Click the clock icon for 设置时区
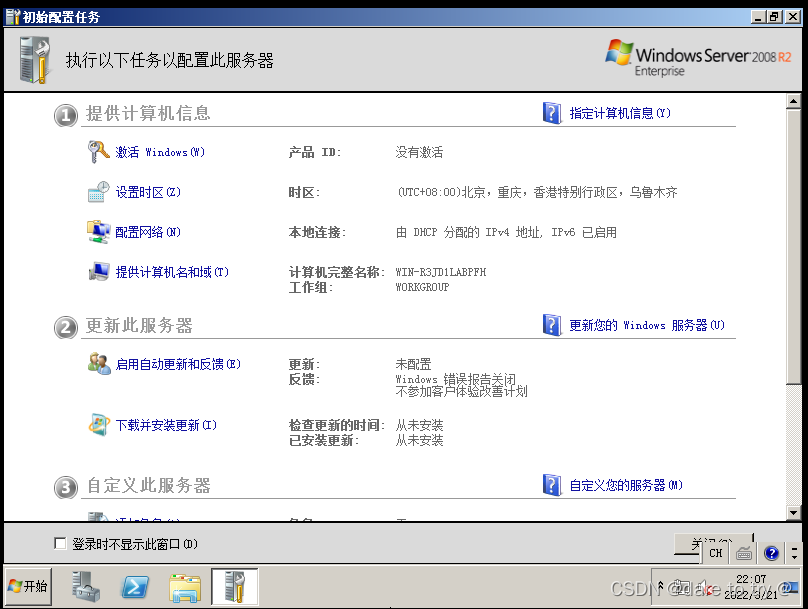The width and height of the screenshot is (808, 609). tap(98, 192)
